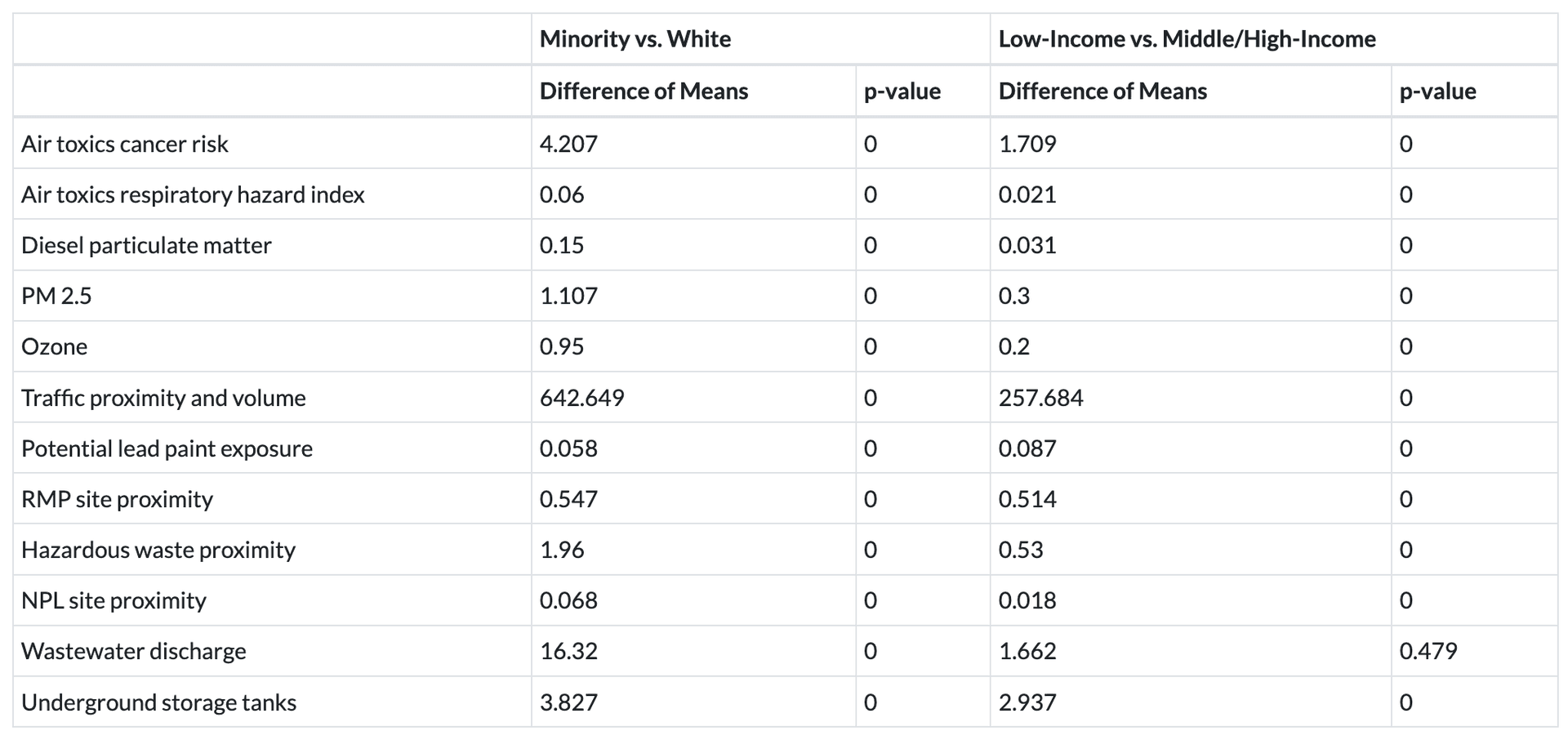Image resolution: width=1568 pixels, height=740 pixels.
Task: Click the 'NPL site proximity' row label
Action: coord(114,600)
